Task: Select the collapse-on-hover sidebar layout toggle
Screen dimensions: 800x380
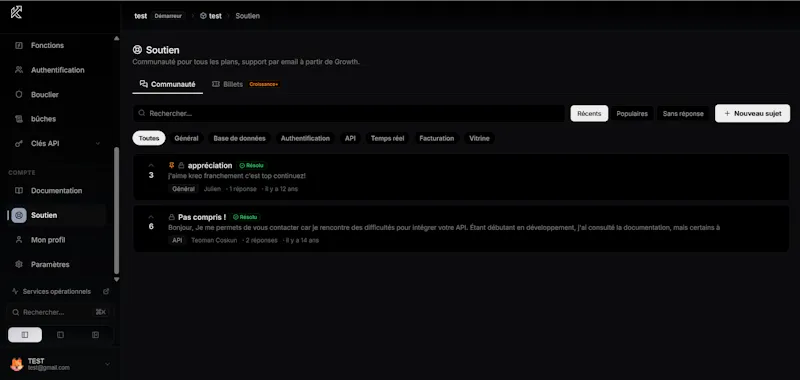Action: click(95, 335)
